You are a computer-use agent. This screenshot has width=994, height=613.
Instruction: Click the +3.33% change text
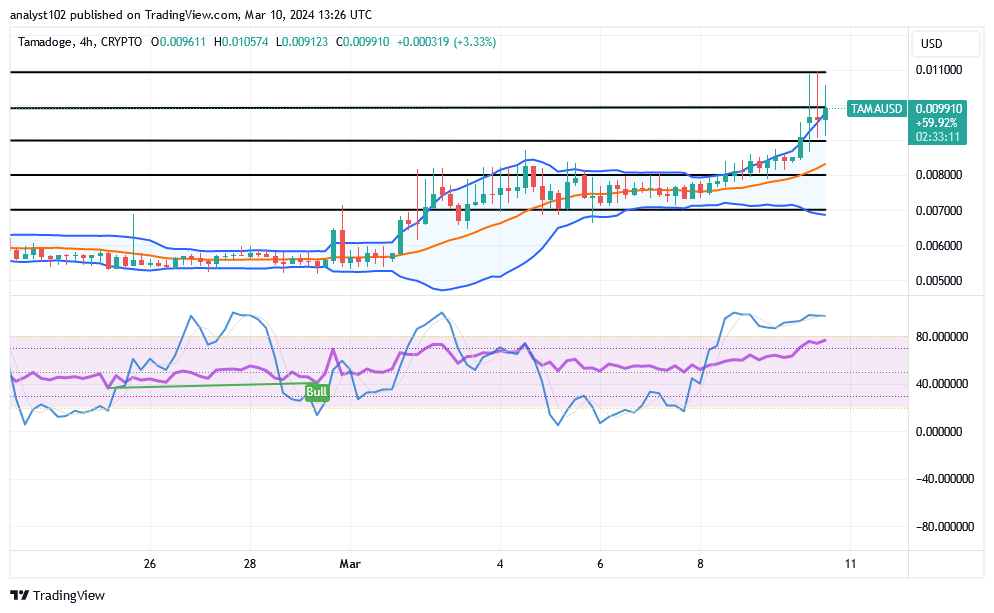tap(475, 42)
